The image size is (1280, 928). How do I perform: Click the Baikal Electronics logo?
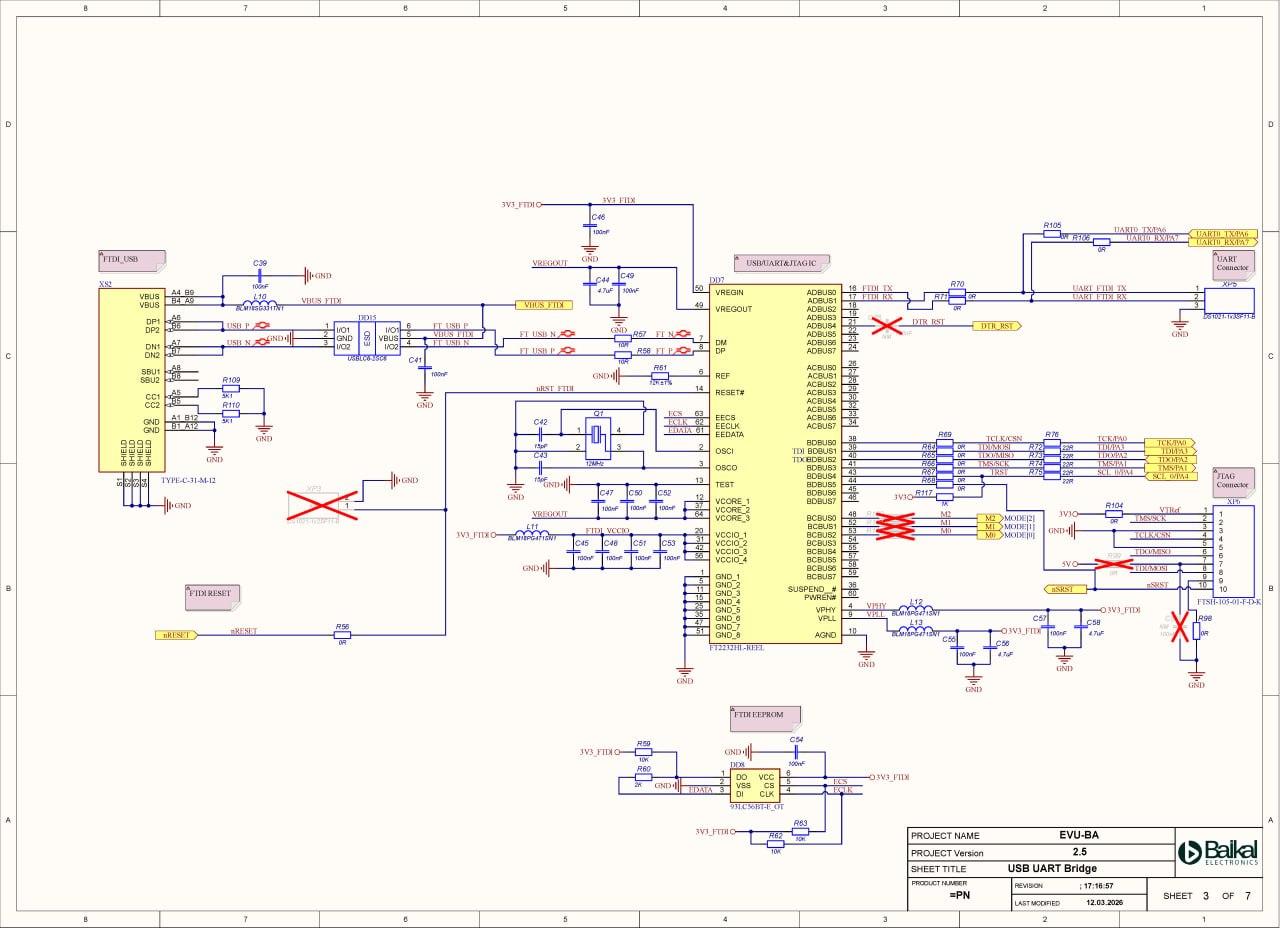click(x=1218, y=852)
